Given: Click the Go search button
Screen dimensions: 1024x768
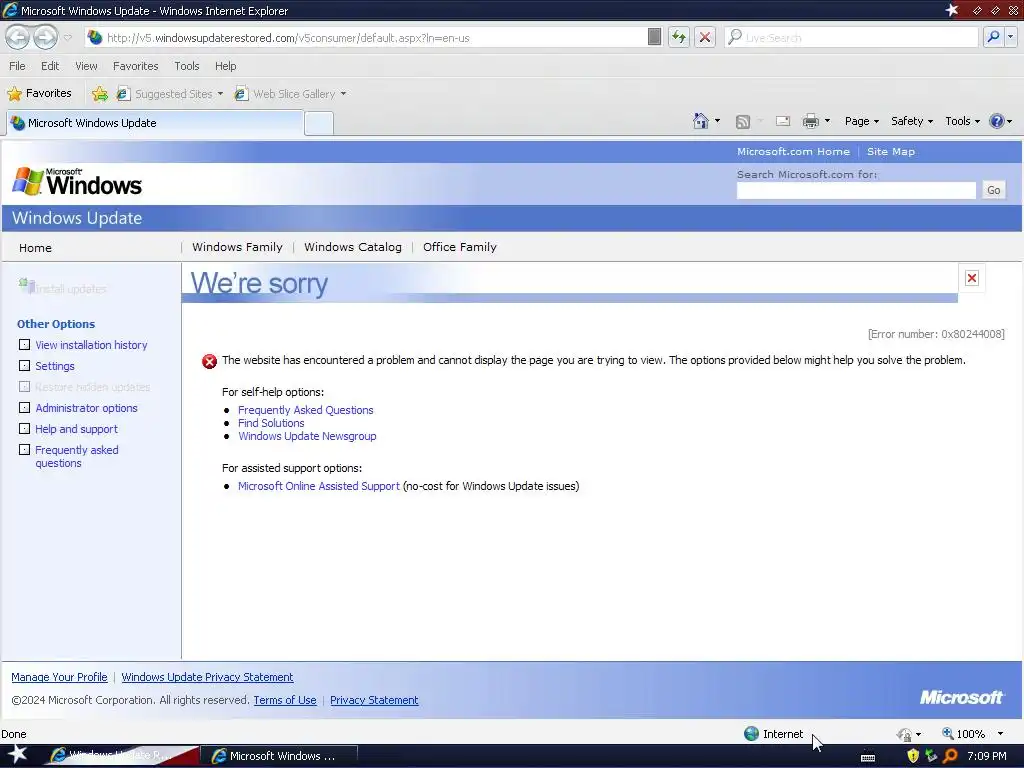Looking at the screenshot, I should click(x=993, y=190).
